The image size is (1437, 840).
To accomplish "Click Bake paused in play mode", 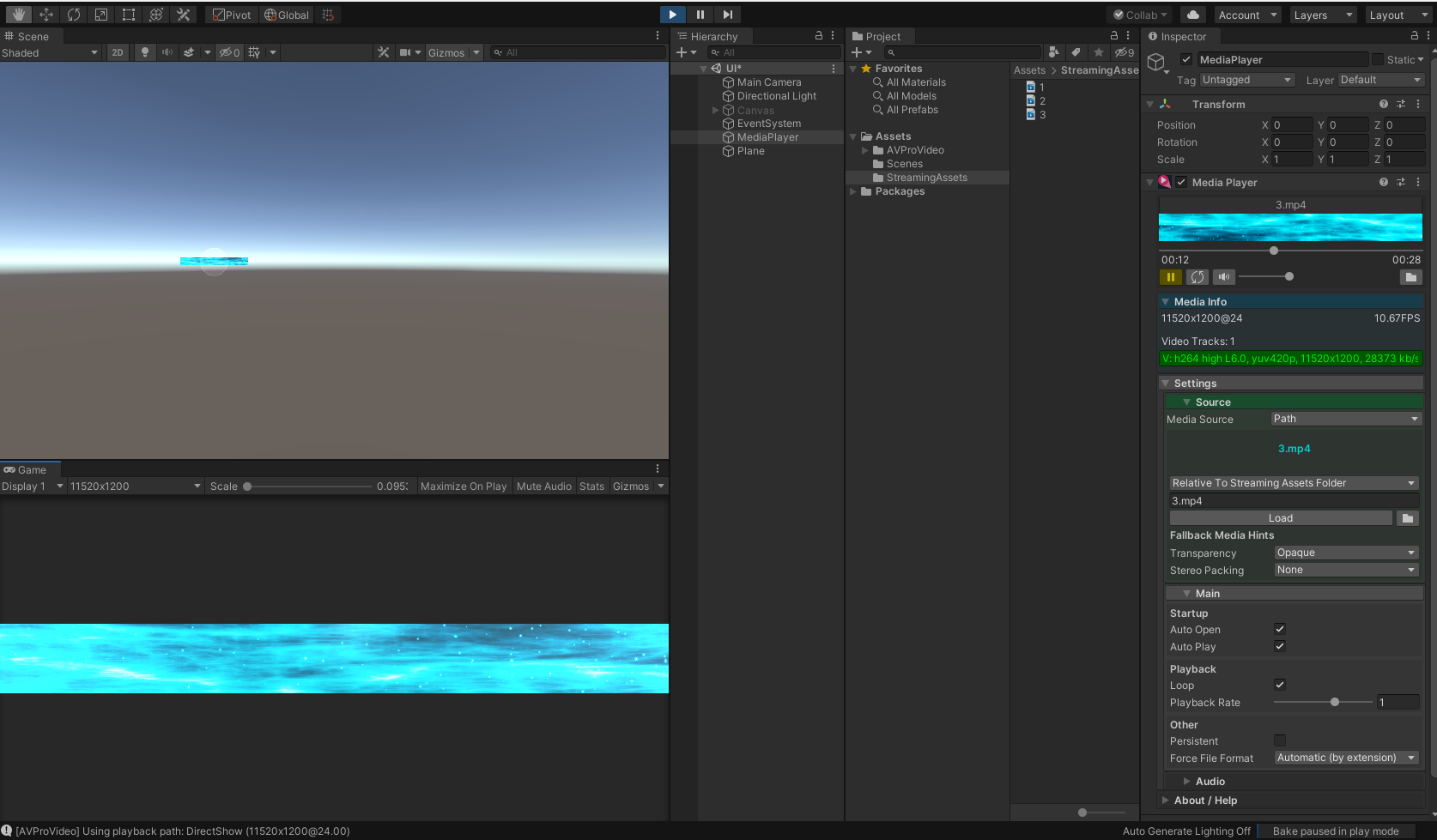I will coord(1336,831).
